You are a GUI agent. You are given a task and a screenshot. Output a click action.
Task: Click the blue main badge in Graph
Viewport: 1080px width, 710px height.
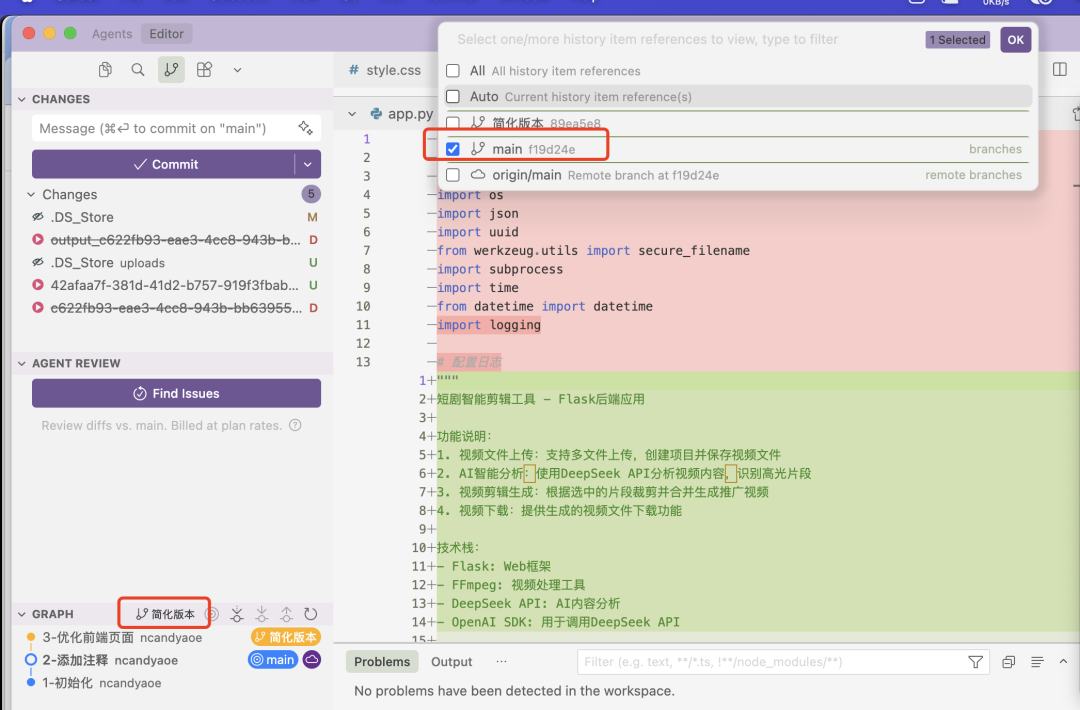tap(273, 660)
